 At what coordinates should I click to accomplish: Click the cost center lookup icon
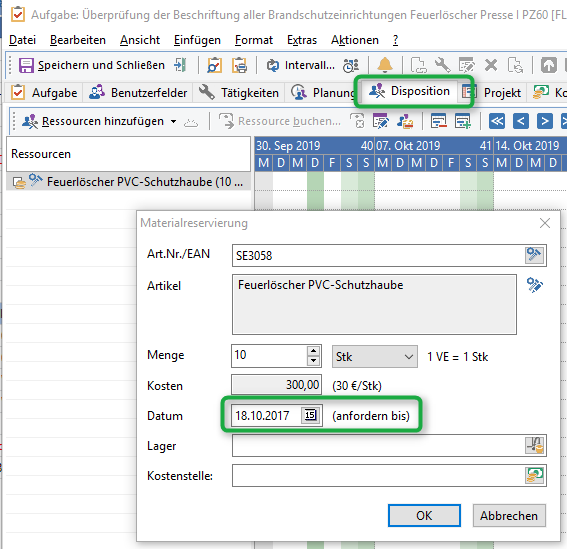535,476
